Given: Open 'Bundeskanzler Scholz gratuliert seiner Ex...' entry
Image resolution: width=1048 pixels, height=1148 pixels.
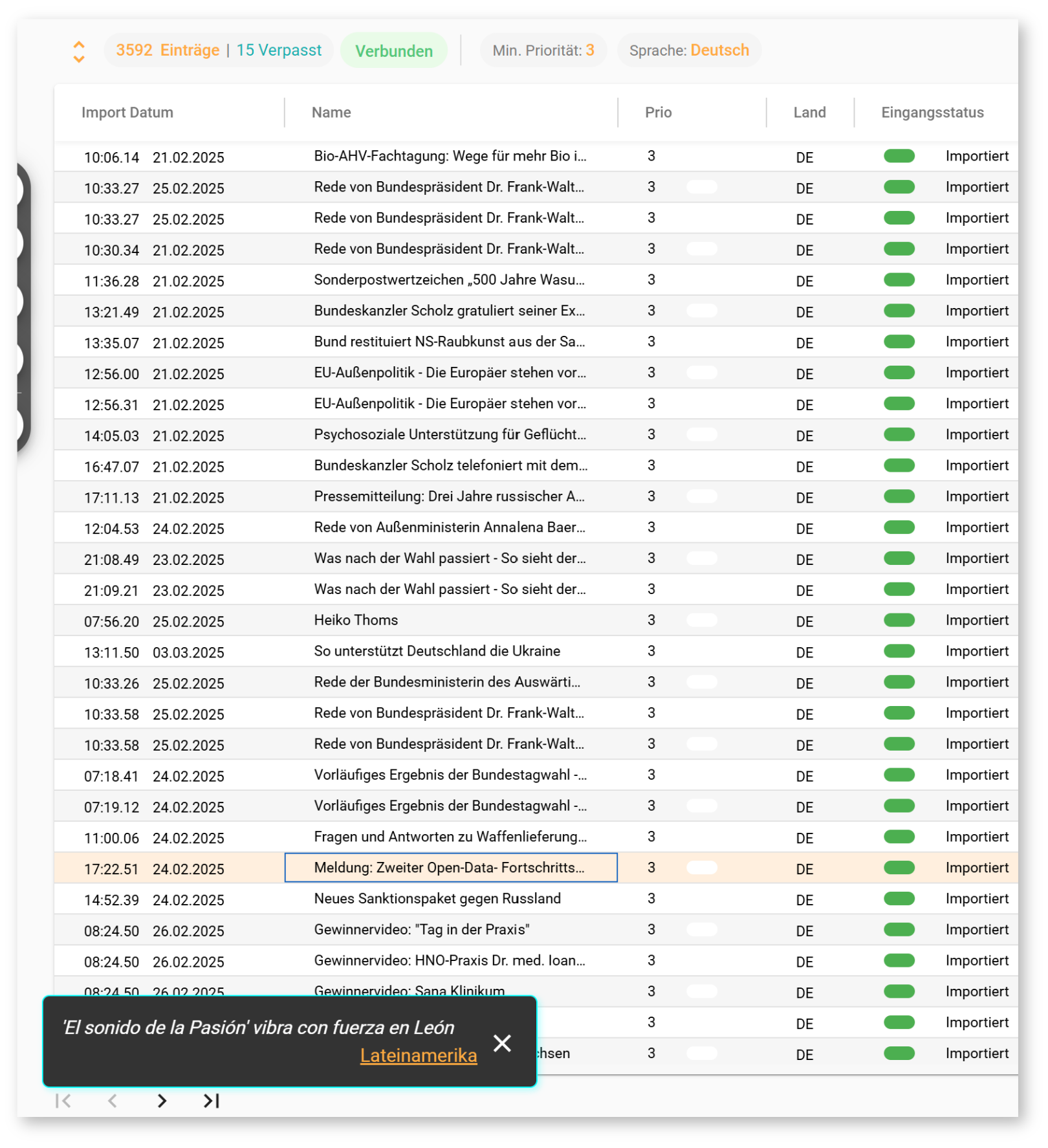Looking at the screenshot, I should [x=450, y=311].
